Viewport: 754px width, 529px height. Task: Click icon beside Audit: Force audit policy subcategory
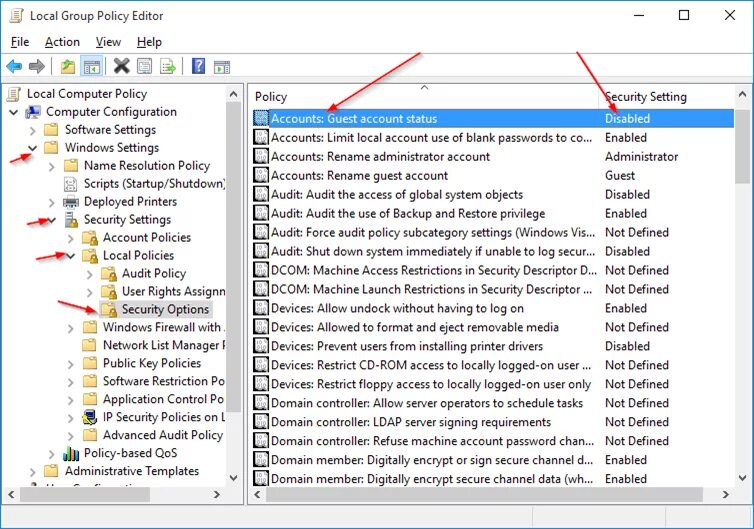pyautogui.click(x=261, y=232)
